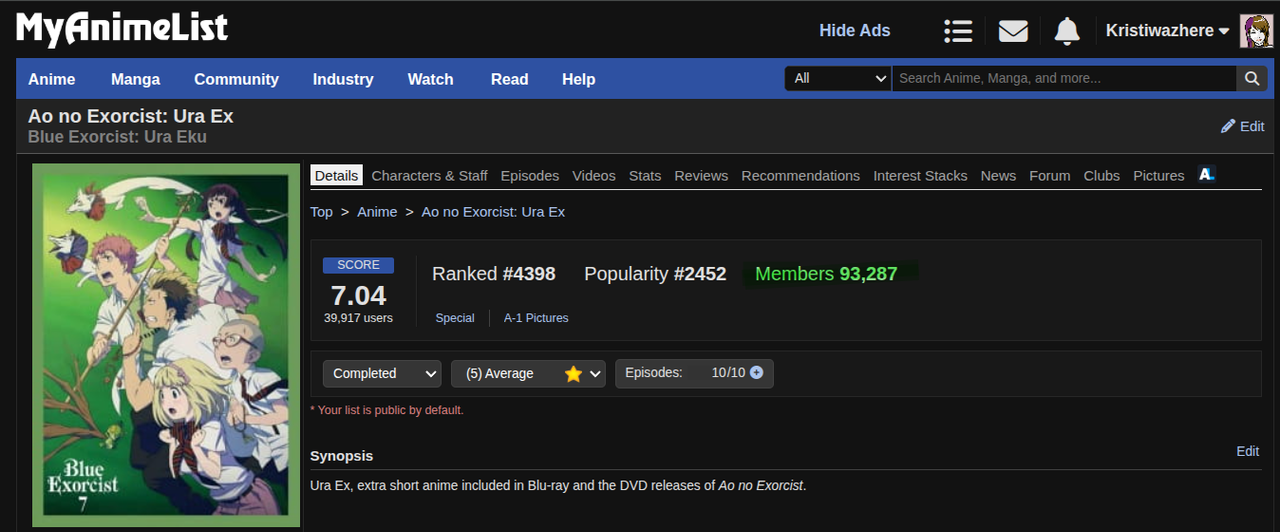The height and width of the screenshot is (532, 1280).
Task: Click the 'Your list is public by default' note
Action: (387, 410)
